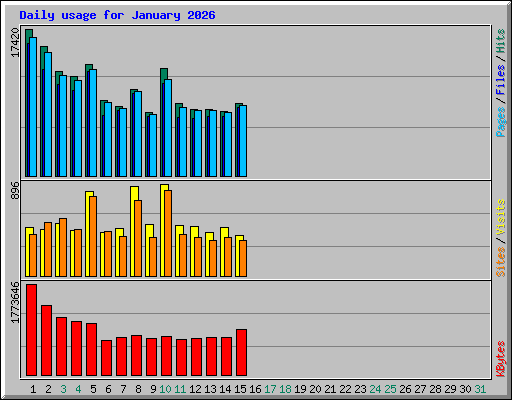Image resolution: width=512 pixels, height=400 pixels.
Task: Click green day 31 on the x-axis
Action: tap(480, 389)
